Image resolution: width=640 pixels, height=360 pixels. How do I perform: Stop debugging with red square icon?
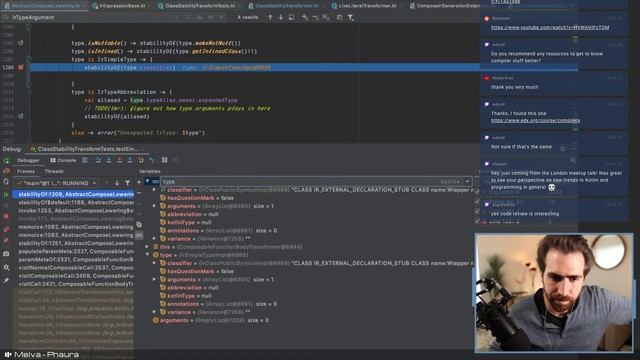[x=6, y=216]
